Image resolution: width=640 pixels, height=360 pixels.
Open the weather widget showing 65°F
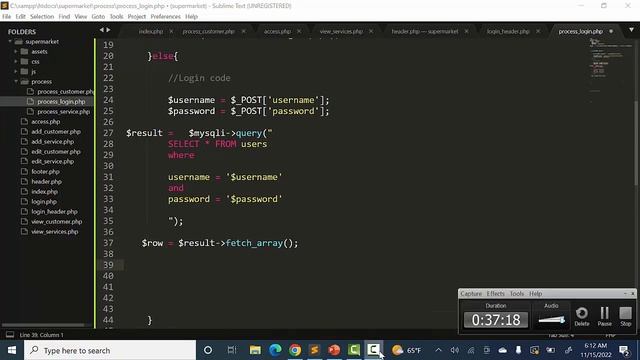pos(406,350)
